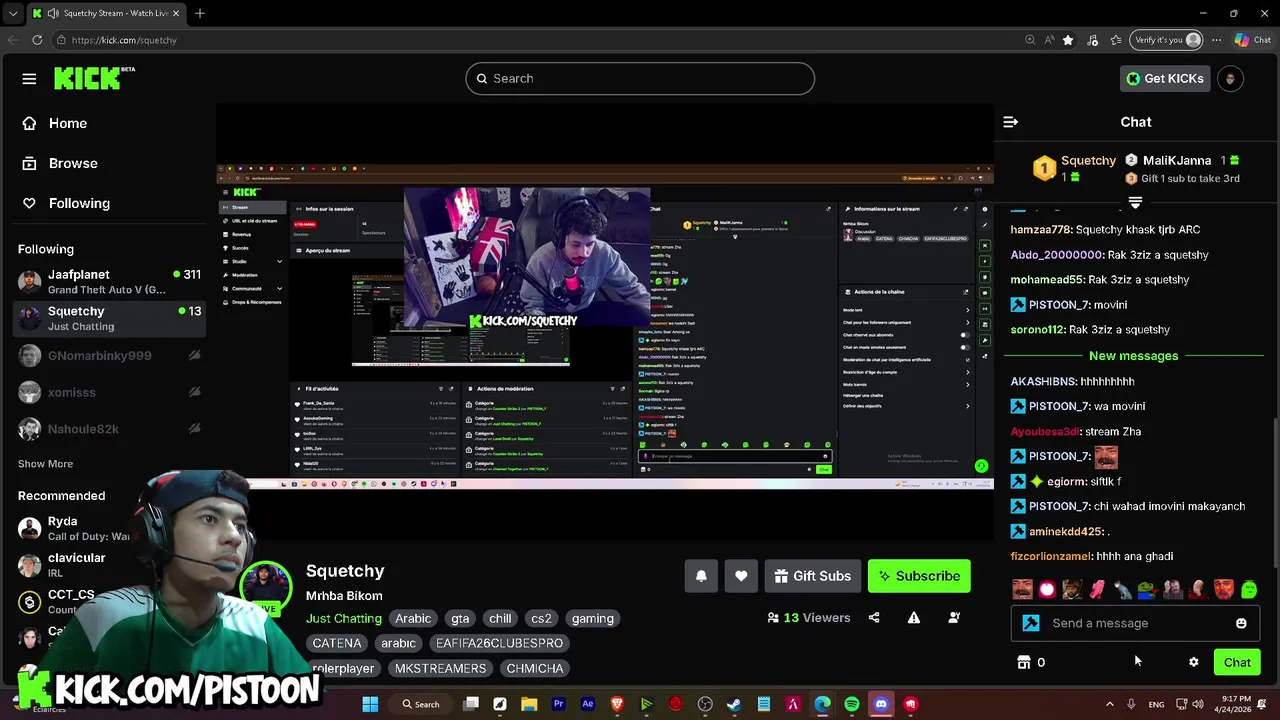The image size is (1280, 720).
Task: Open Spotify from taskbar
Action: click(852, 704)
